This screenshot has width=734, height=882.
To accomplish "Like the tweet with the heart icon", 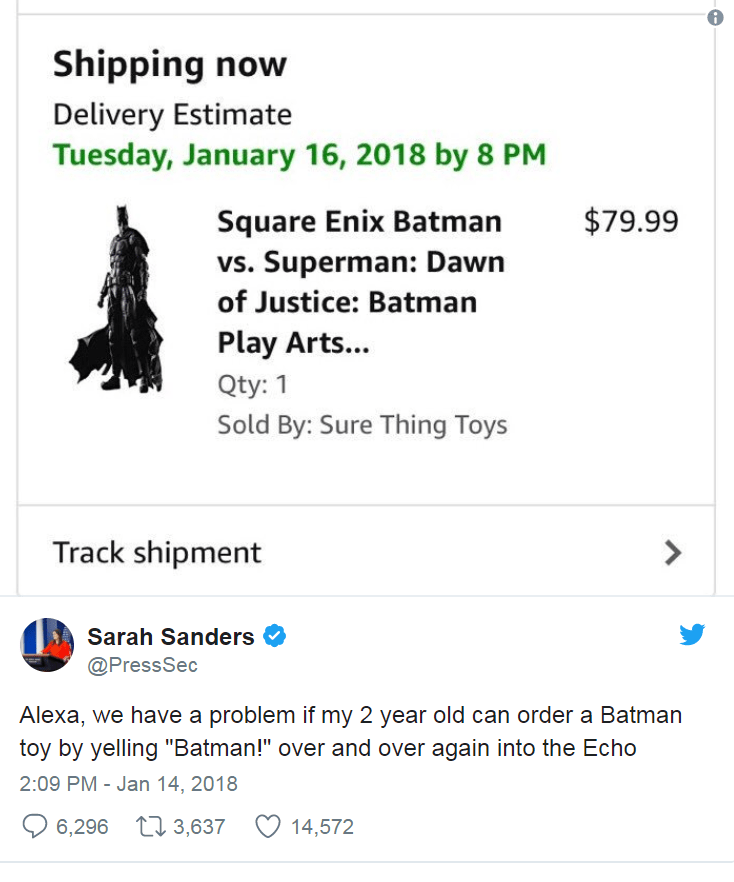I will coord(267,827).
